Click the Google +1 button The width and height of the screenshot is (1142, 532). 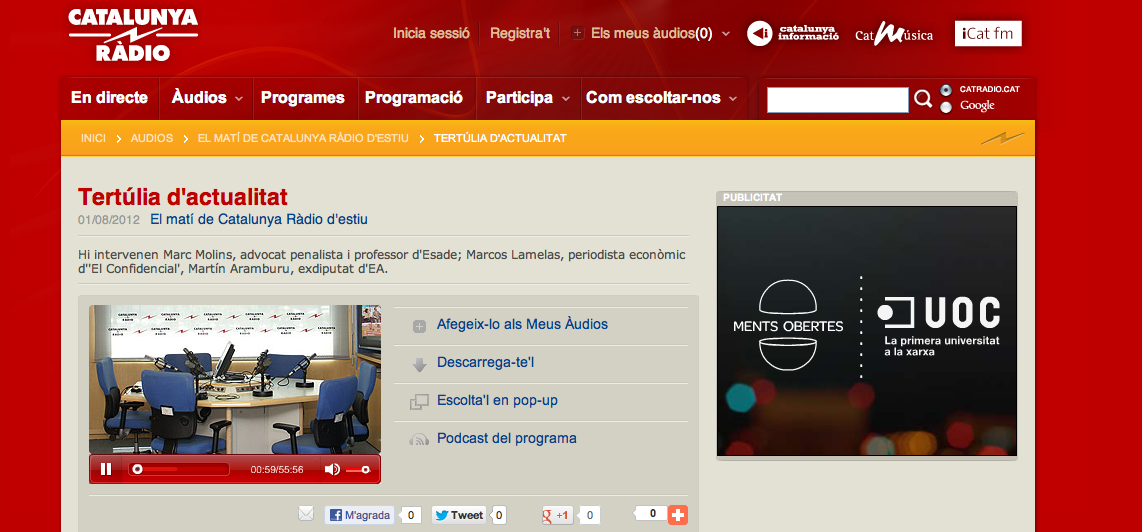click(x=558, y=515)
